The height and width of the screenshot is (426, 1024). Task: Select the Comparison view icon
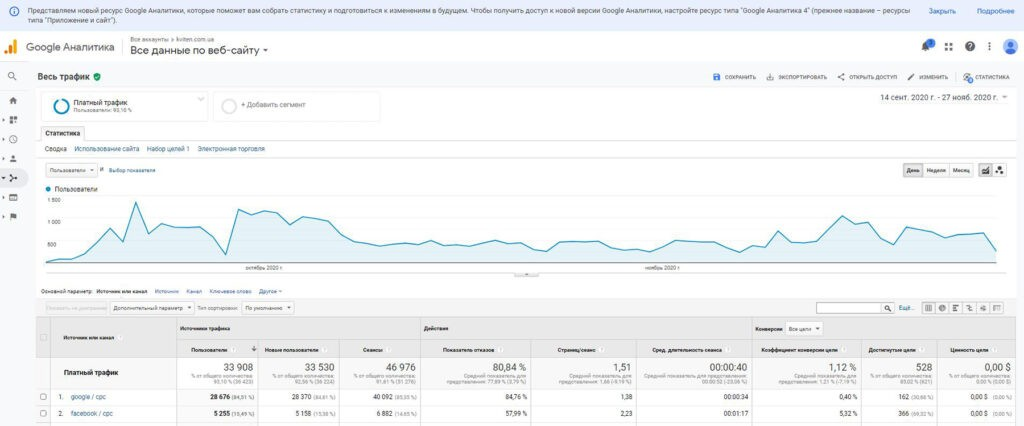(969, 308)
